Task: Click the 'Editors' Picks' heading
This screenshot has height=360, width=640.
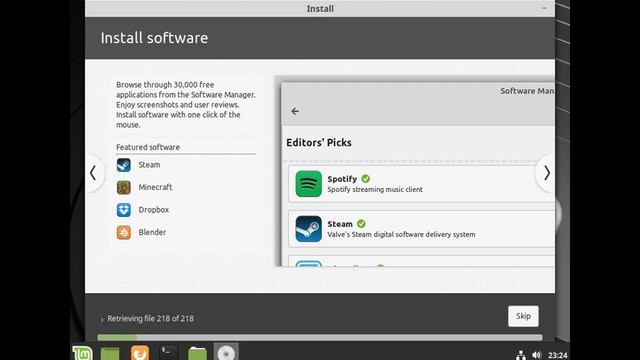Action: (319, 142)
